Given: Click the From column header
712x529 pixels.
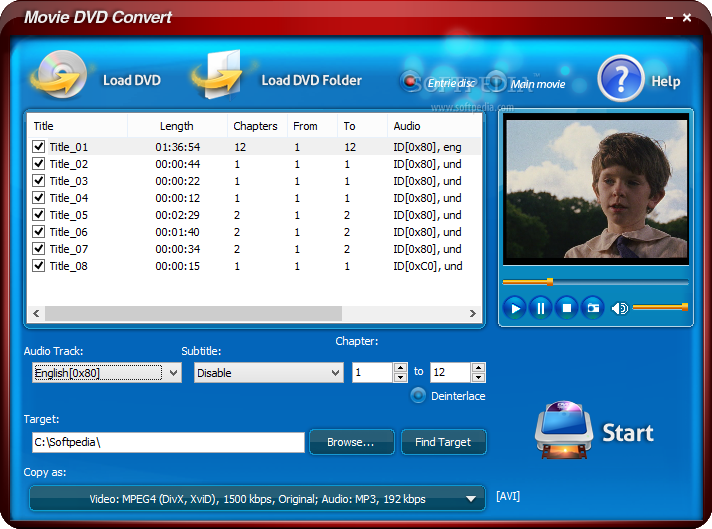Looking at the screenshot, I should click(312, 126).
